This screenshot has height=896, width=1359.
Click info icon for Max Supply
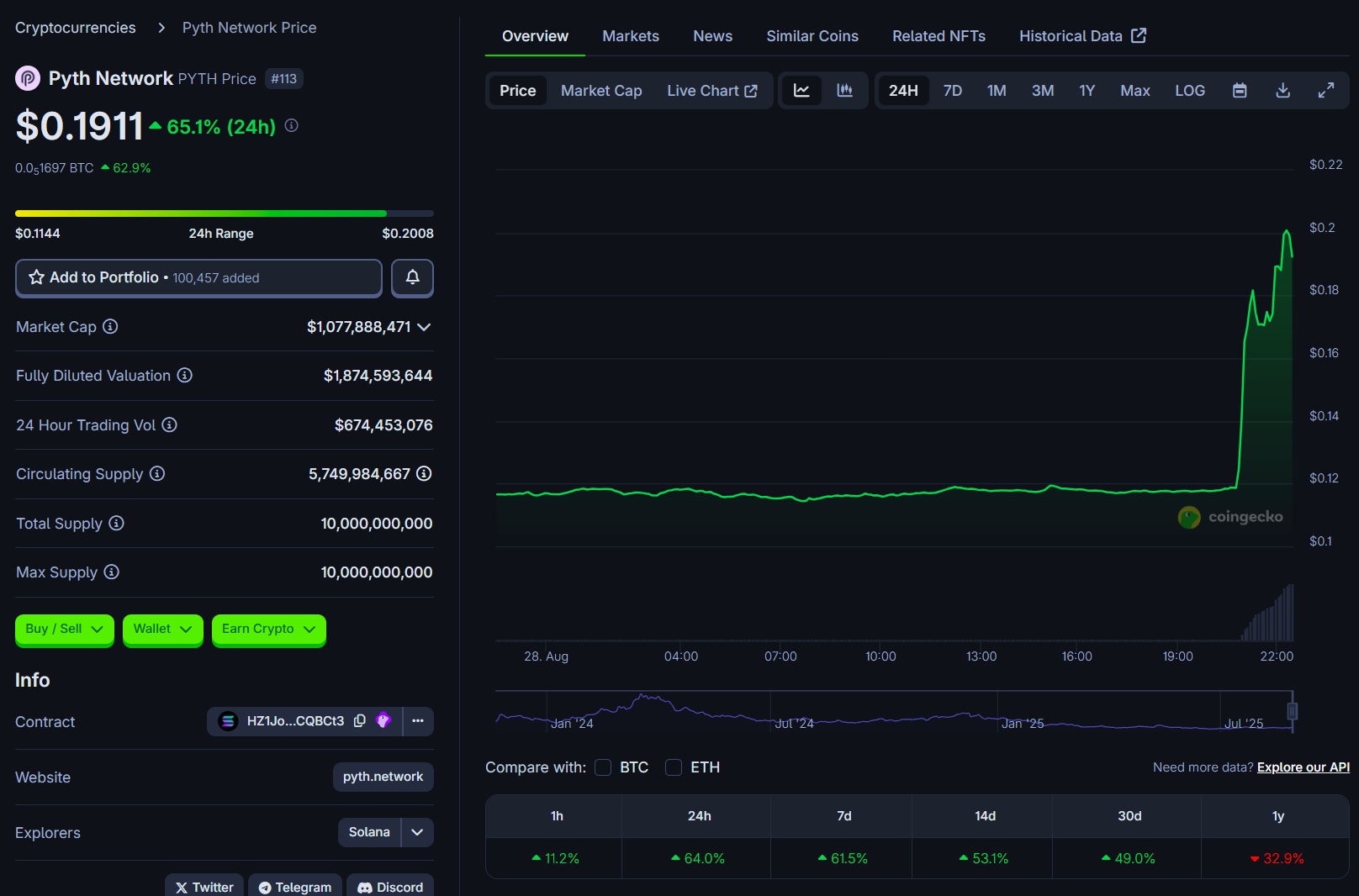click(111, 572)
